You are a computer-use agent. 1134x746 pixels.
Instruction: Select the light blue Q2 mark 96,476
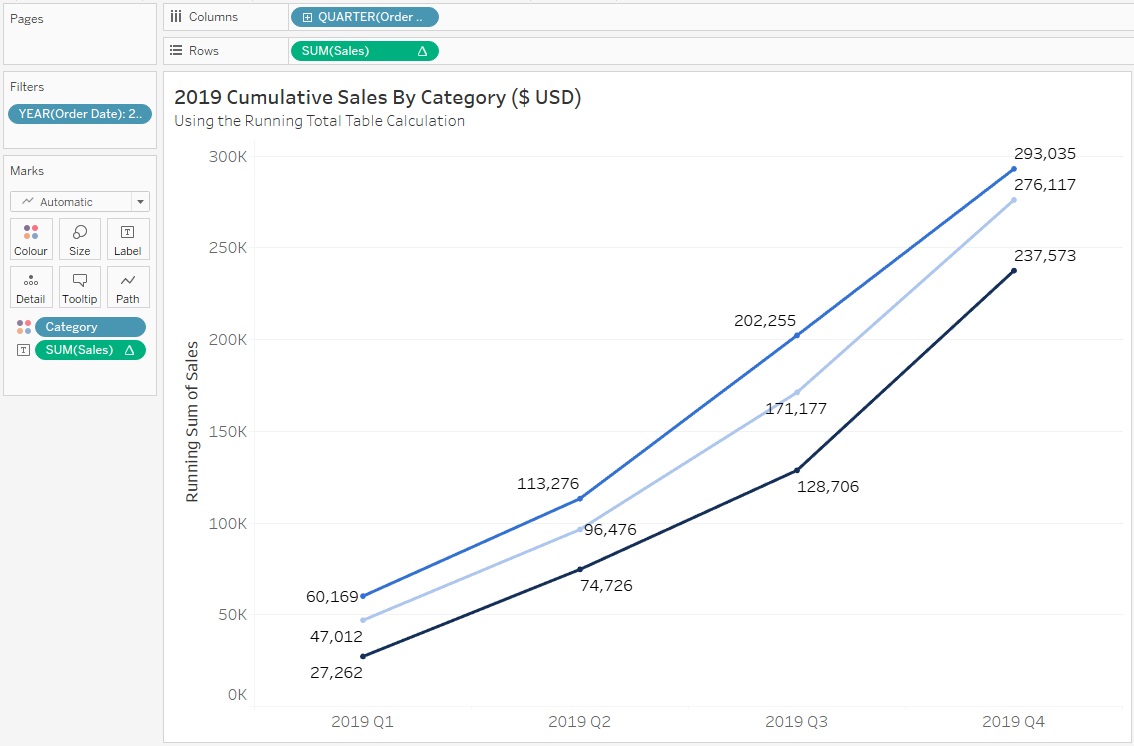[580, 529]
